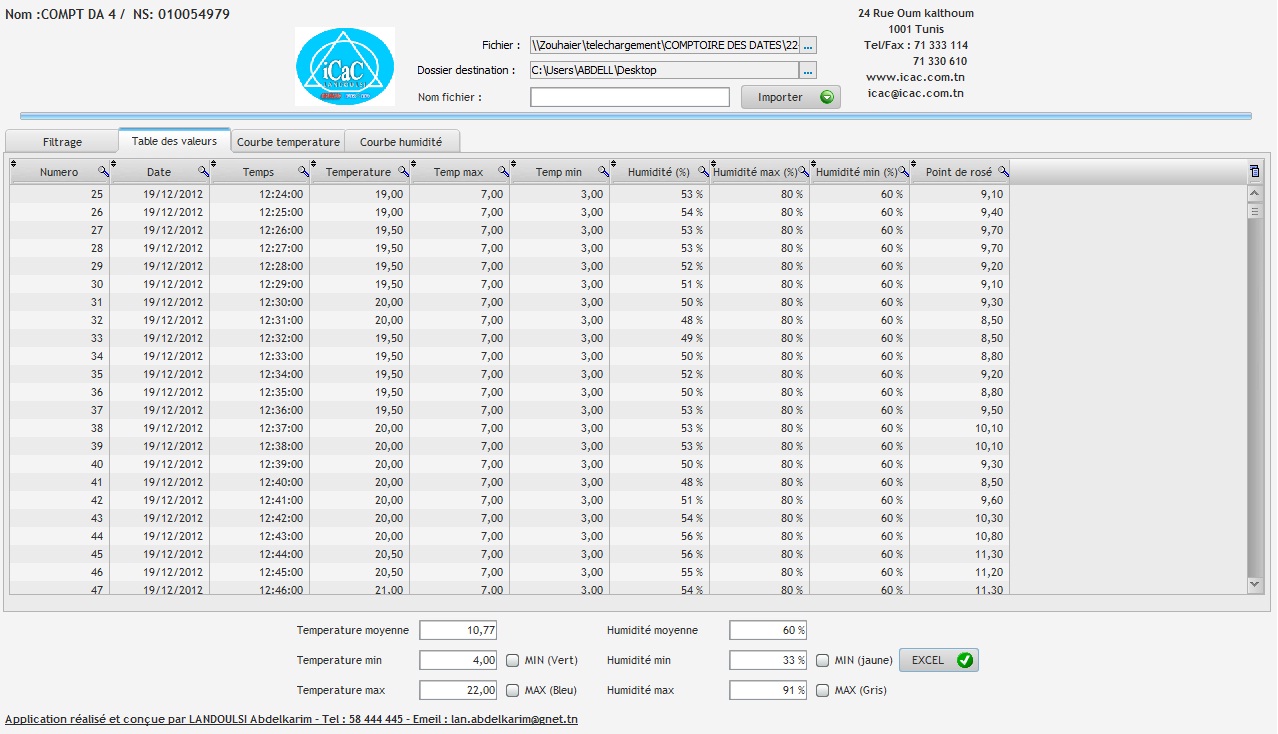Image resolution: width=1278 pixels, height=734 pixels.
Task: Click dew point cell 10,80
Action: [x=960, y=536]
